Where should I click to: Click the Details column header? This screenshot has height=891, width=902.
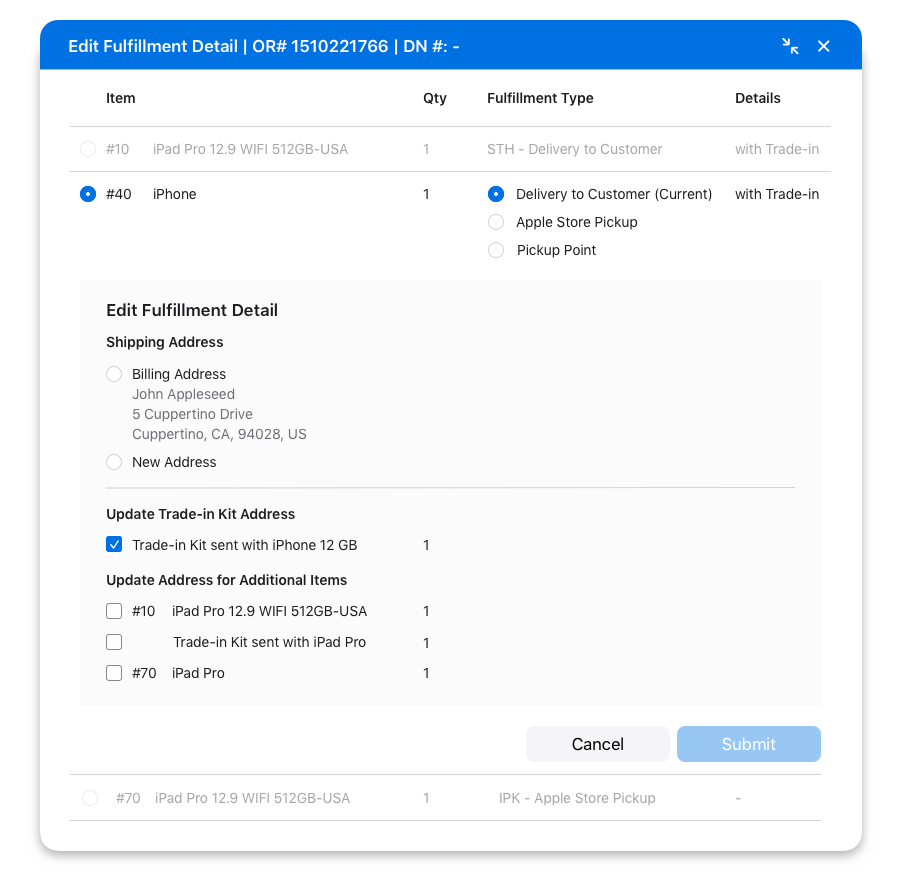point(758,98)
